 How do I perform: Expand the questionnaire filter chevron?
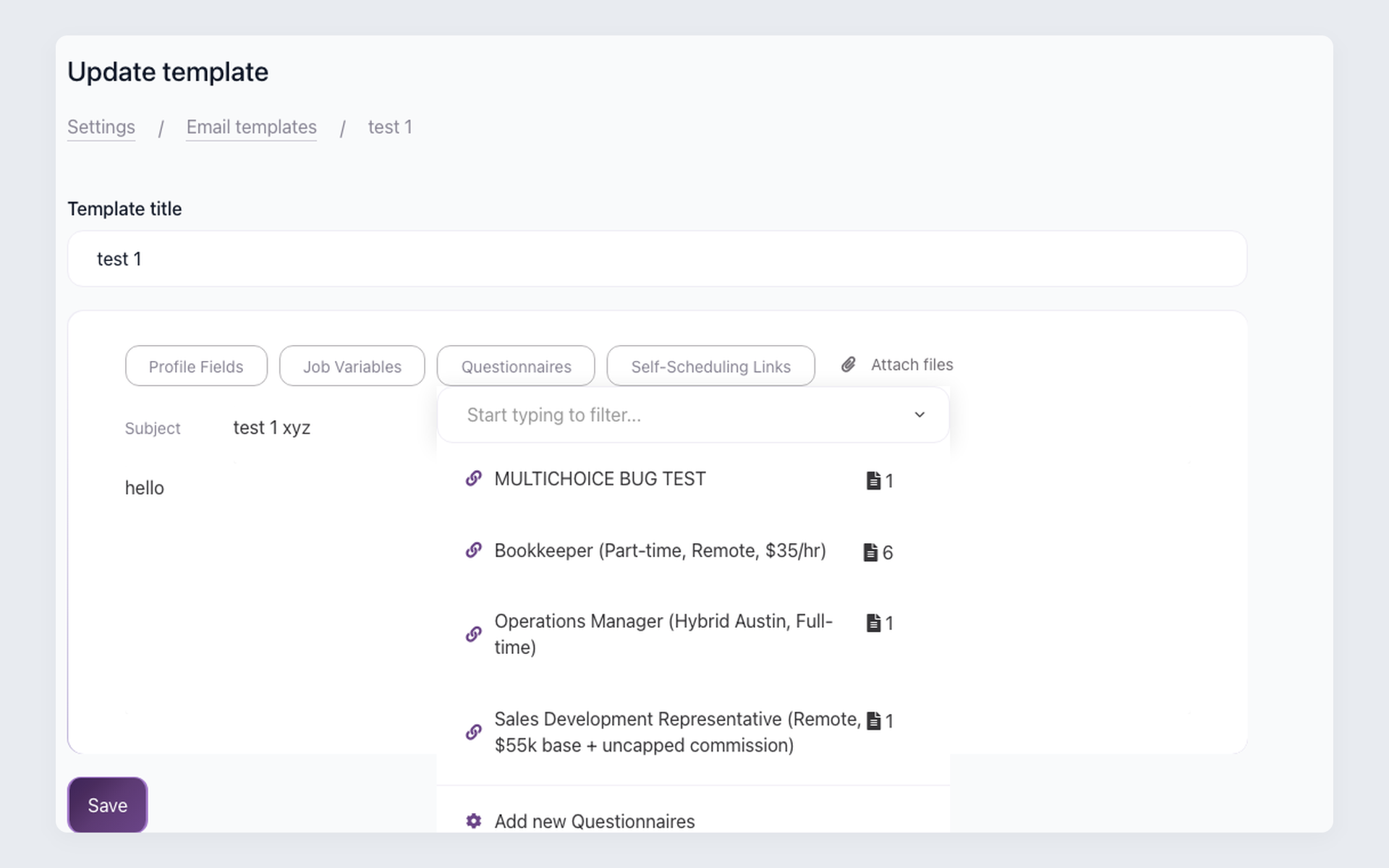tap(919, 414)
